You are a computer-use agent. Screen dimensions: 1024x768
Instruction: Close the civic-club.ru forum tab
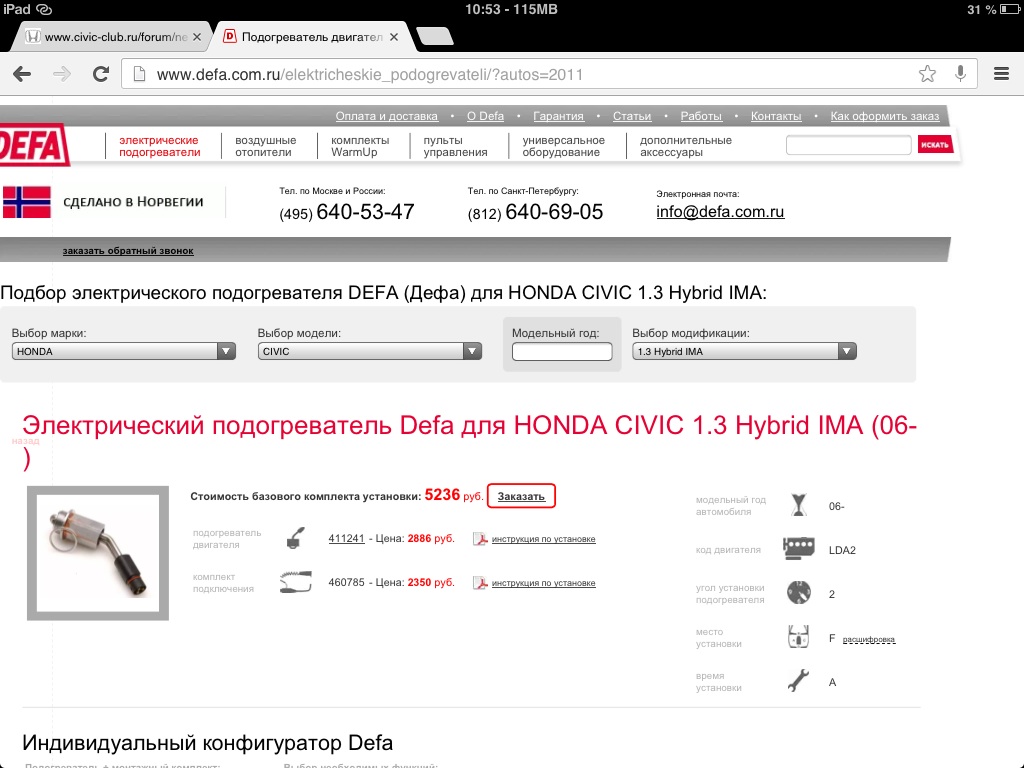coord(197,37)
